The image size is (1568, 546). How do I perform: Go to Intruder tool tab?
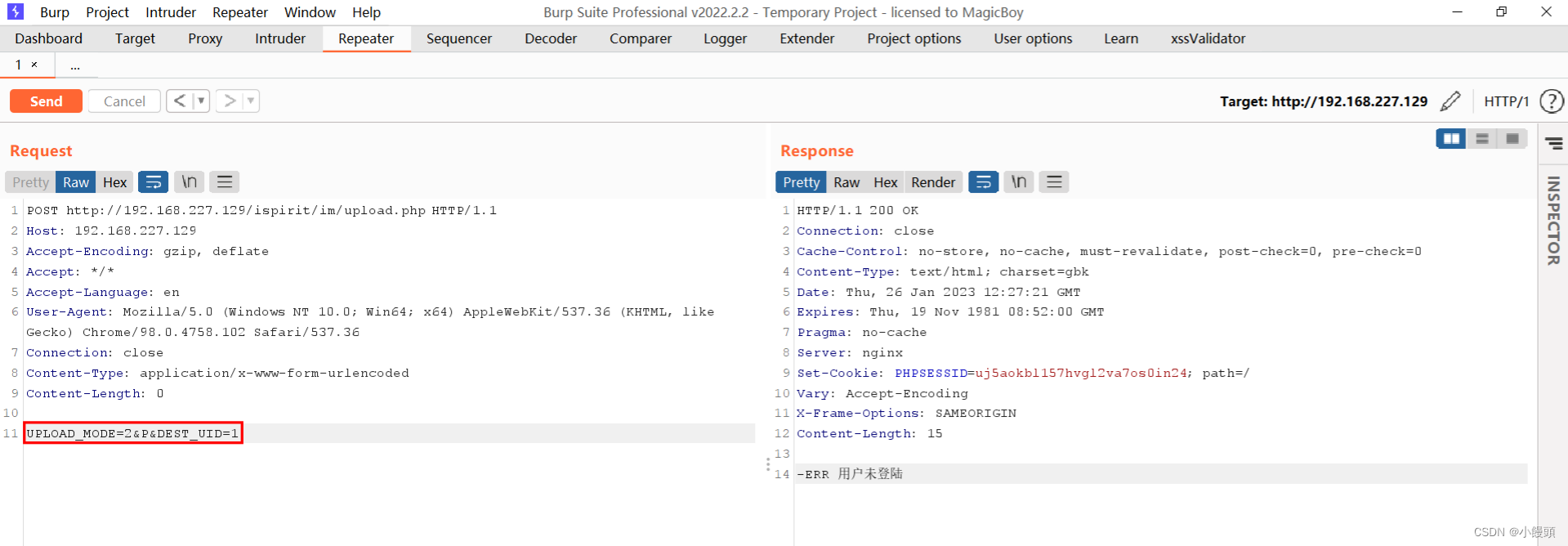(x=280, y=38)
